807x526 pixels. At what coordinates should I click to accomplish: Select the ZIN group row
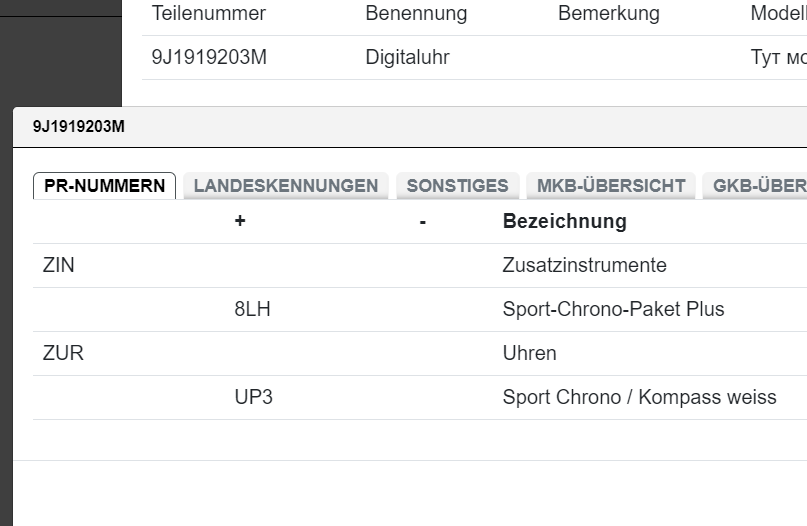[x=59, y=265]
